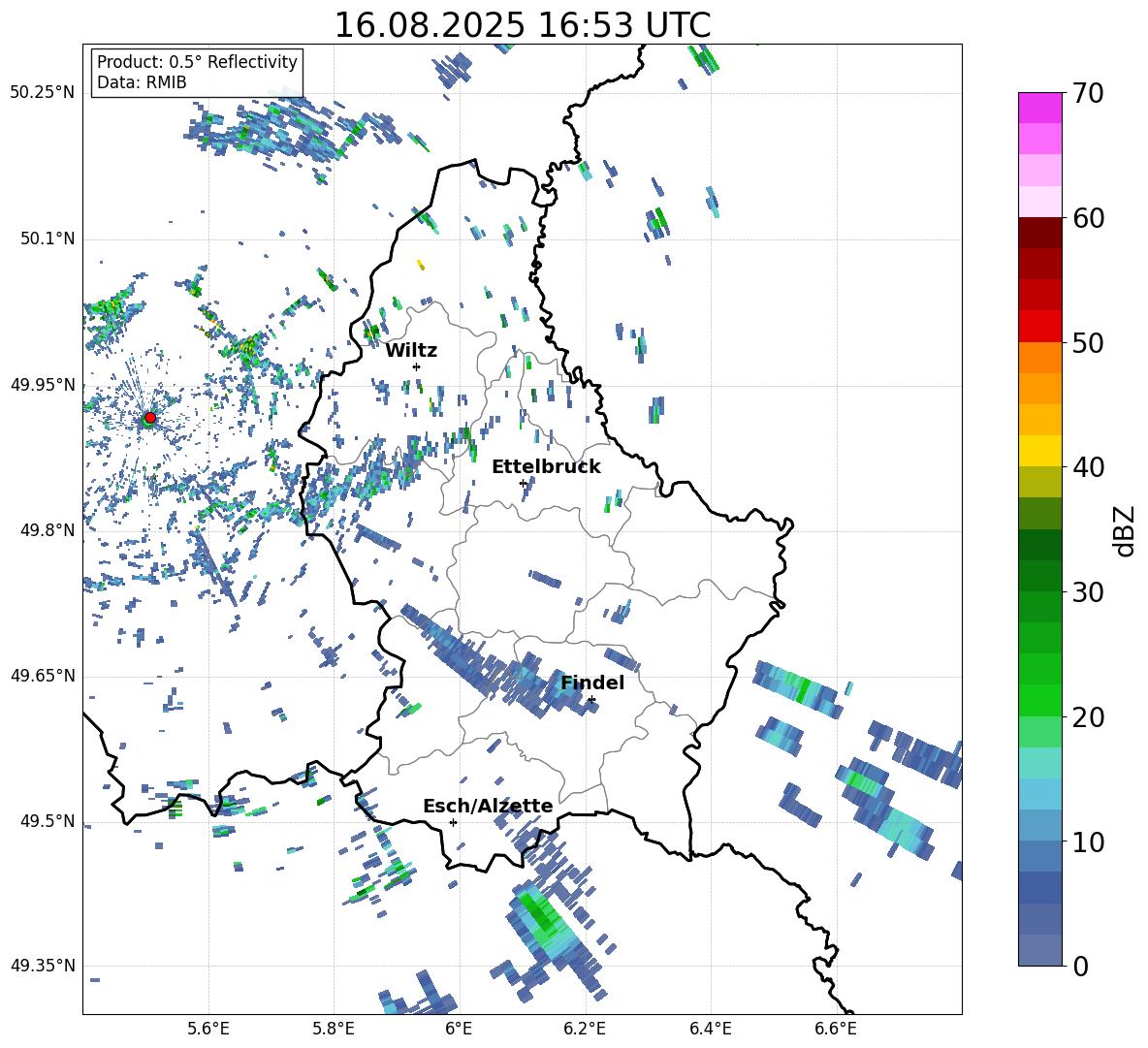
Task: Click the bright red colorbar segment near 50
Action: point(1039,327)
